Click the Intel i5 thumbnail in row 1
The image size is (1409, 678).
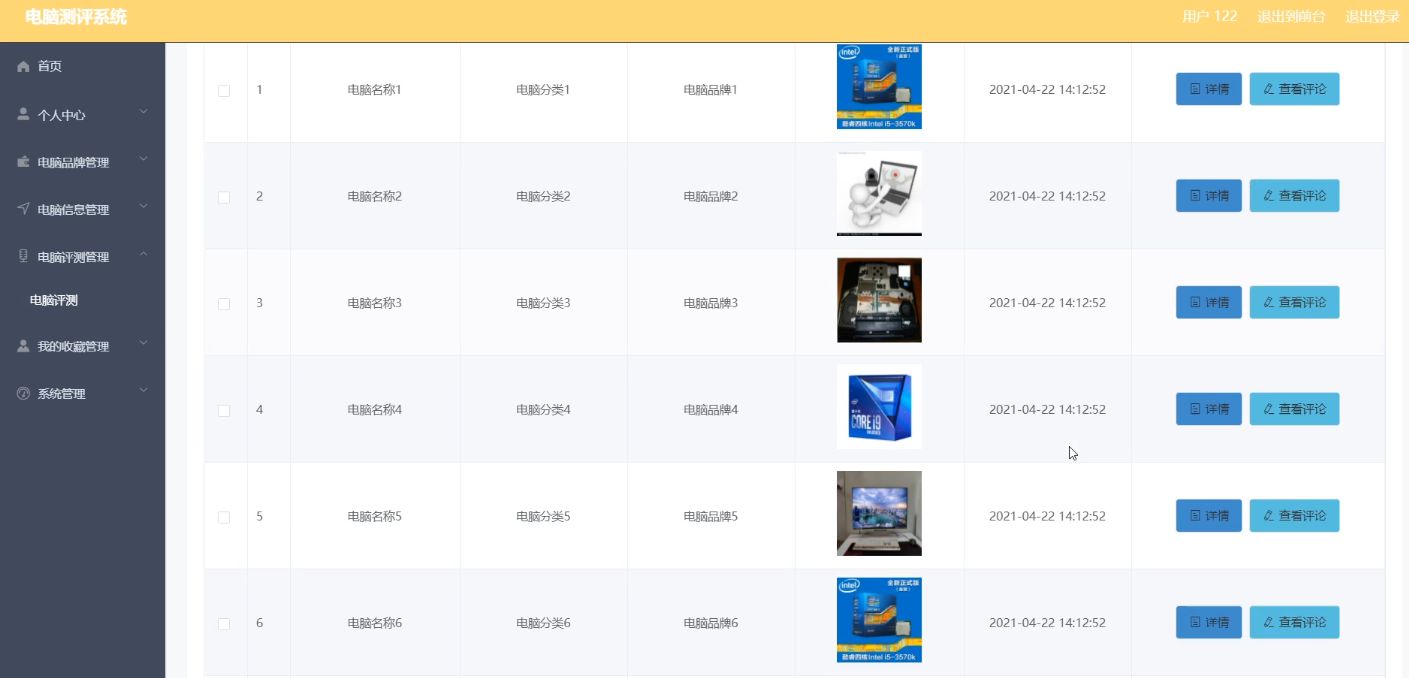point(879,86)
